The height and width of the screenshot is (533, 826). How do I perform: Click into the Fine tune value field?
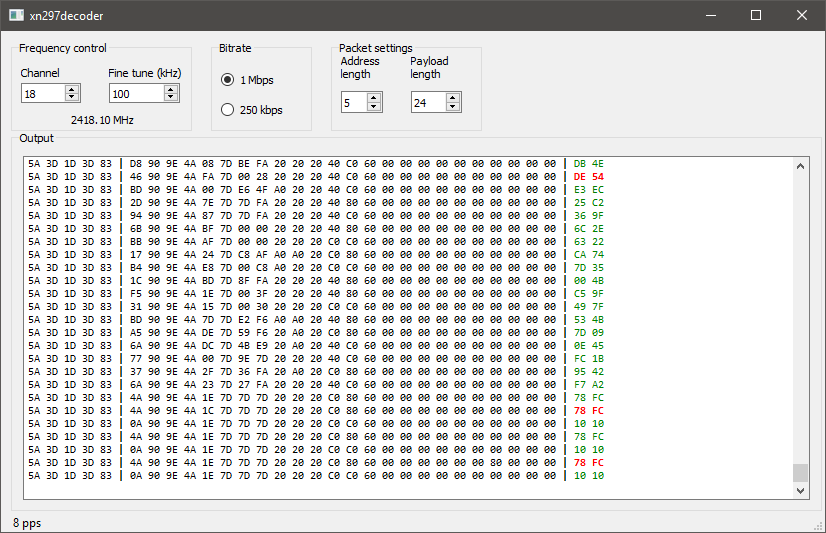click(x=137, y=94)
